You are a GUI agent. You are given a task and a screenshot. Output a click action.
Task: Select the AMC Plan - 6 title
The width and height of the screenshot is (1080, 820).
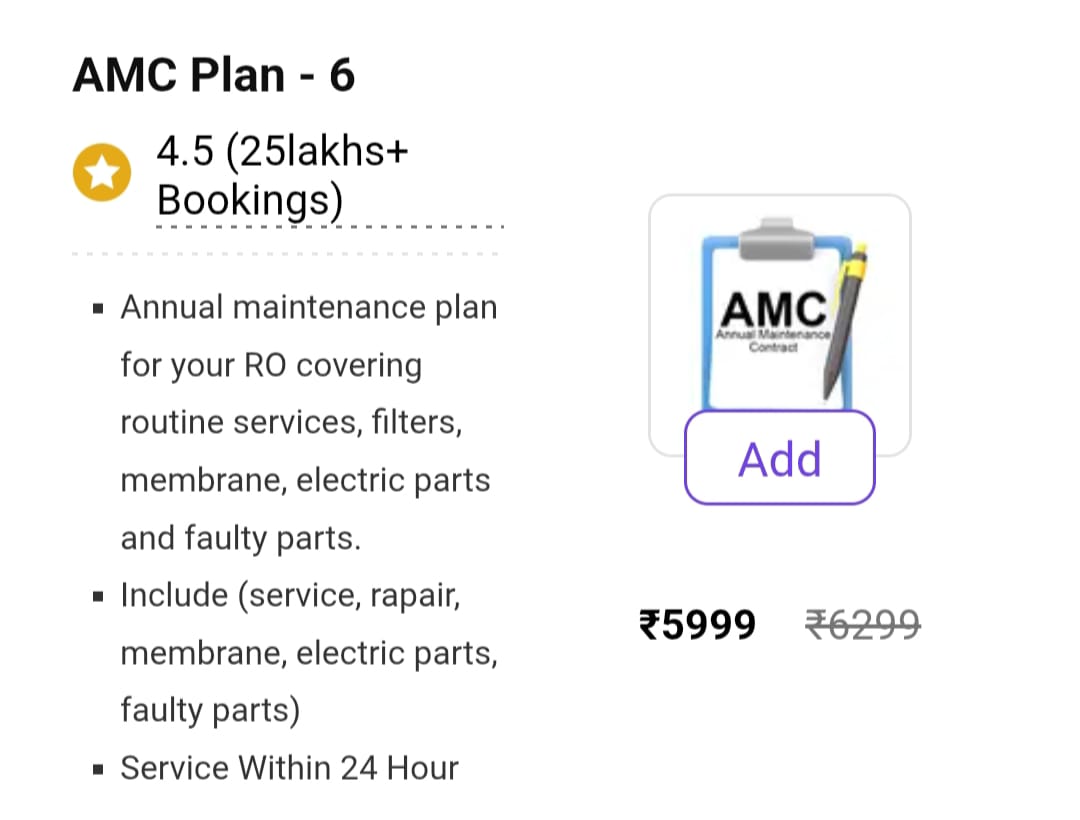click(214, 76)
